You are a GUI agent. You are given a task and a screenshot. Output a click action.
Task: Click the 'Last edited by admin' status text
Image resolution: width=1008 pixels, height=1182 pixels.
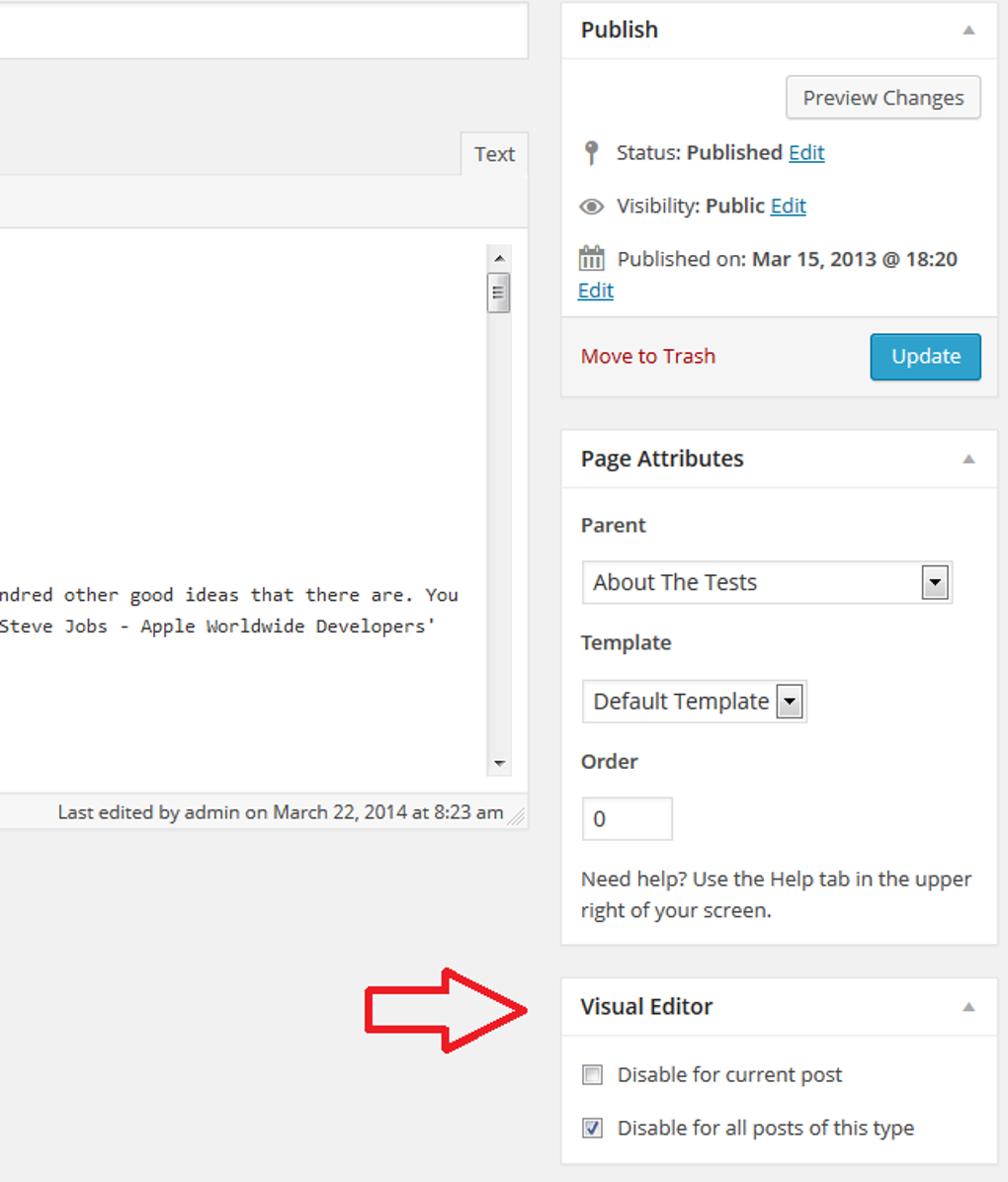pos(281,811)
